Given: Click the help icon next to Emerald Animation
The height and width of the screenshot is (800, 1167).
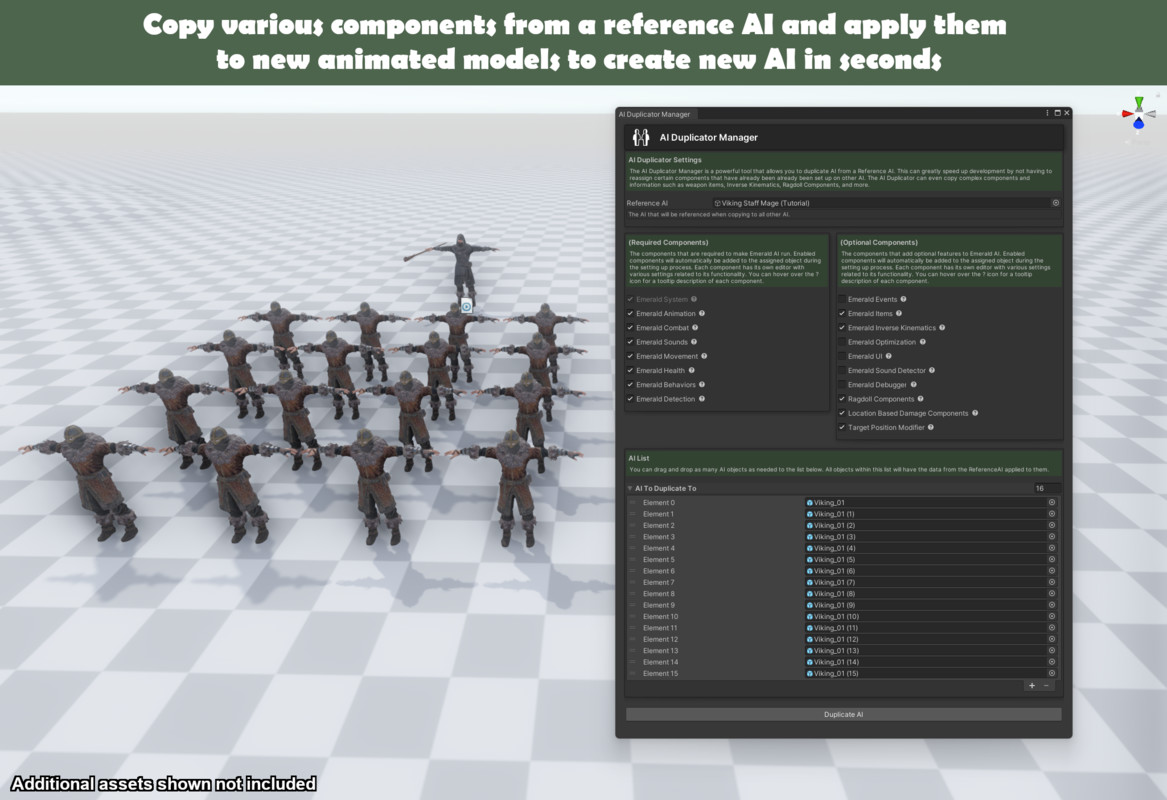Looking at the screenshot, I should (x=702, y=314).
